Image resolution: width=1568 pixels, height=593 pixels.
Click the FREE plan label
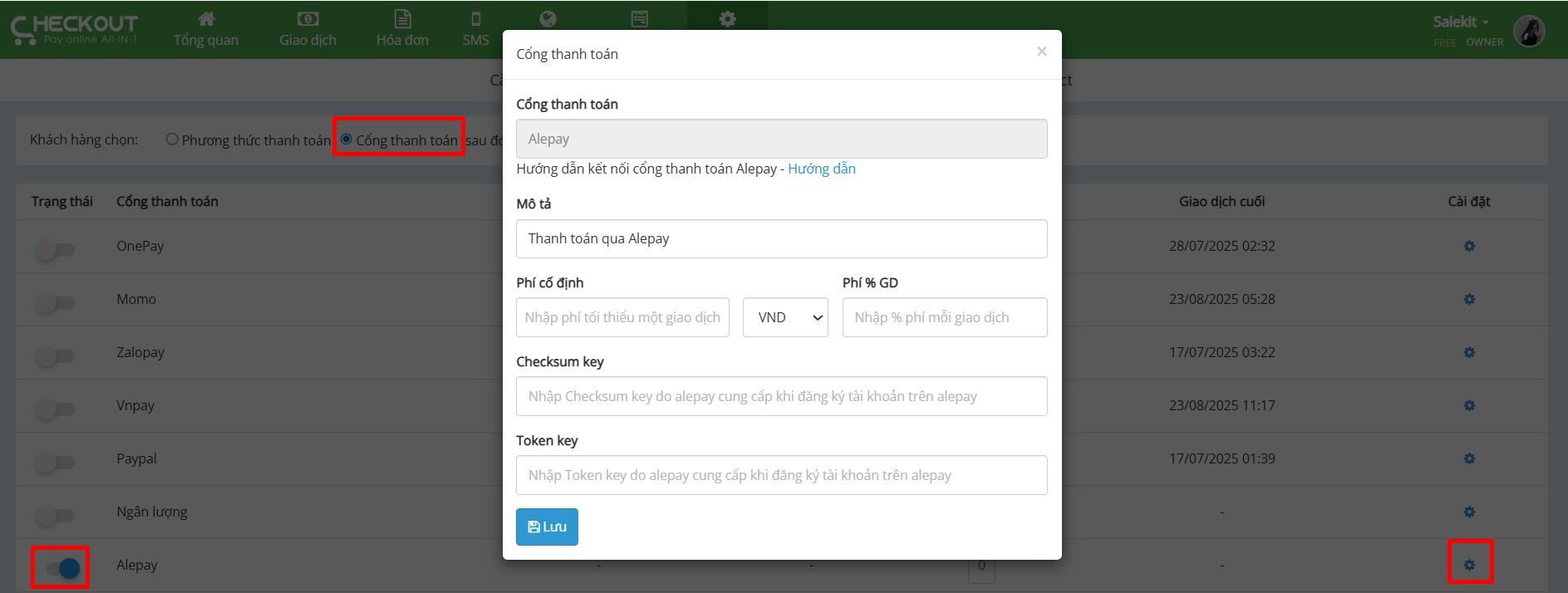[1445, 42]
